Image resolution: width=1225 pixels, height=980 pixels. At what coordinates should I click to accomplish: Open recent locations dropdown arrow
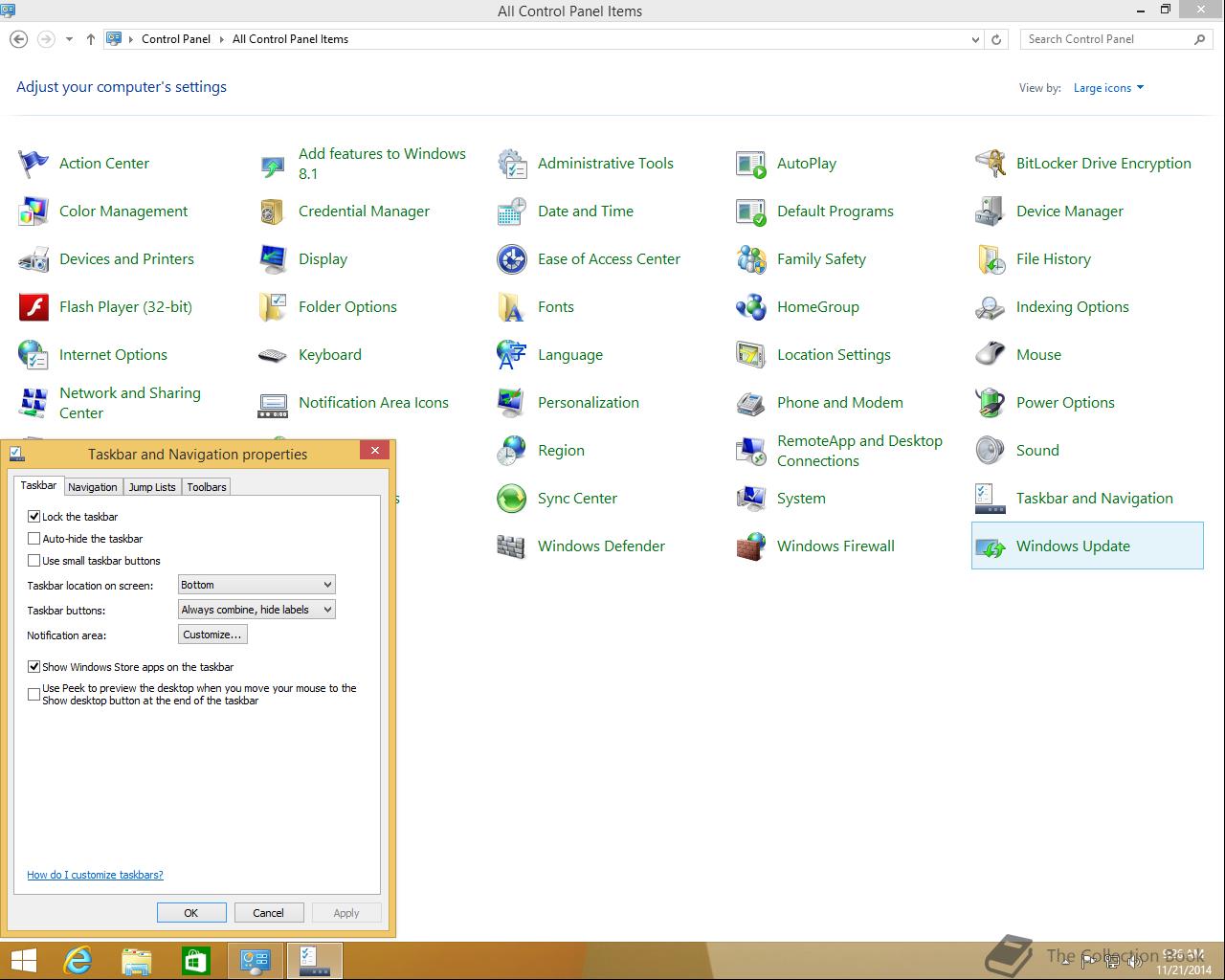tap(69, 39)
